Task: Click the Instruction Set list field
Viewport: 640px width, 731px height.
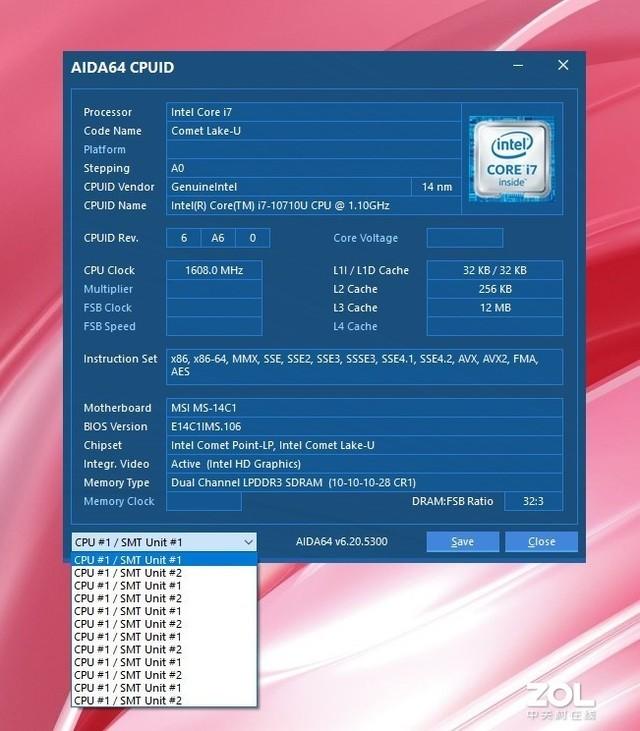Action: click(x=364, y=367)
